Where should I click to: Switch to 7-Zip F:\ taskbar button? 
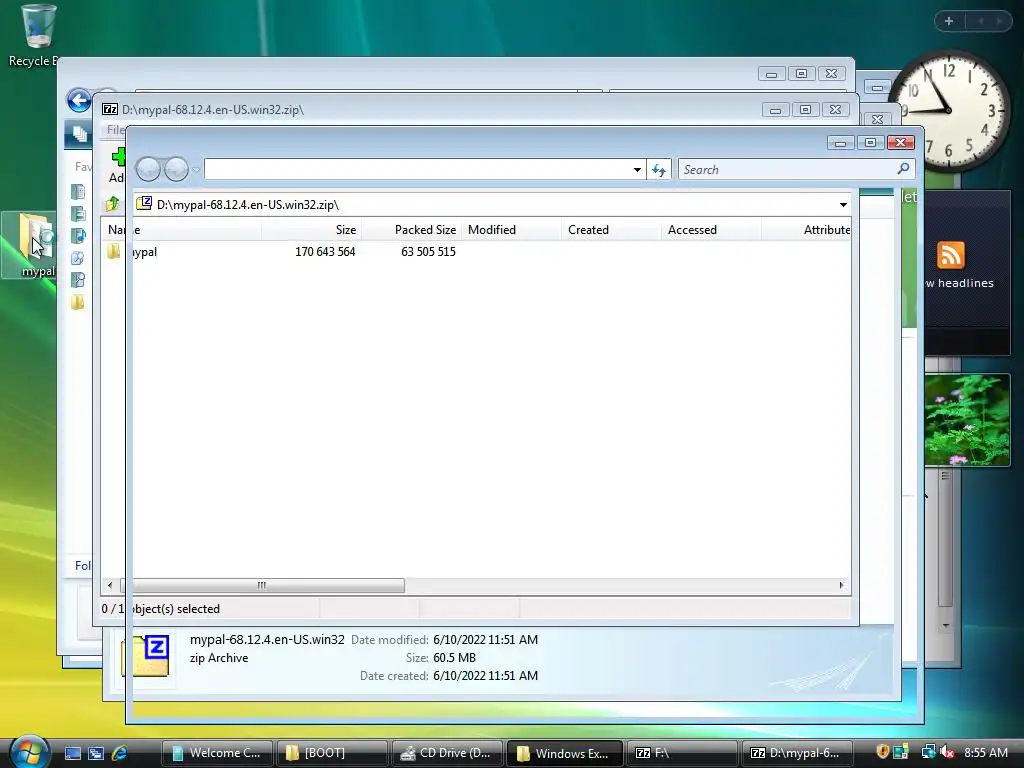pyautogui.click(x=682, y=753)
